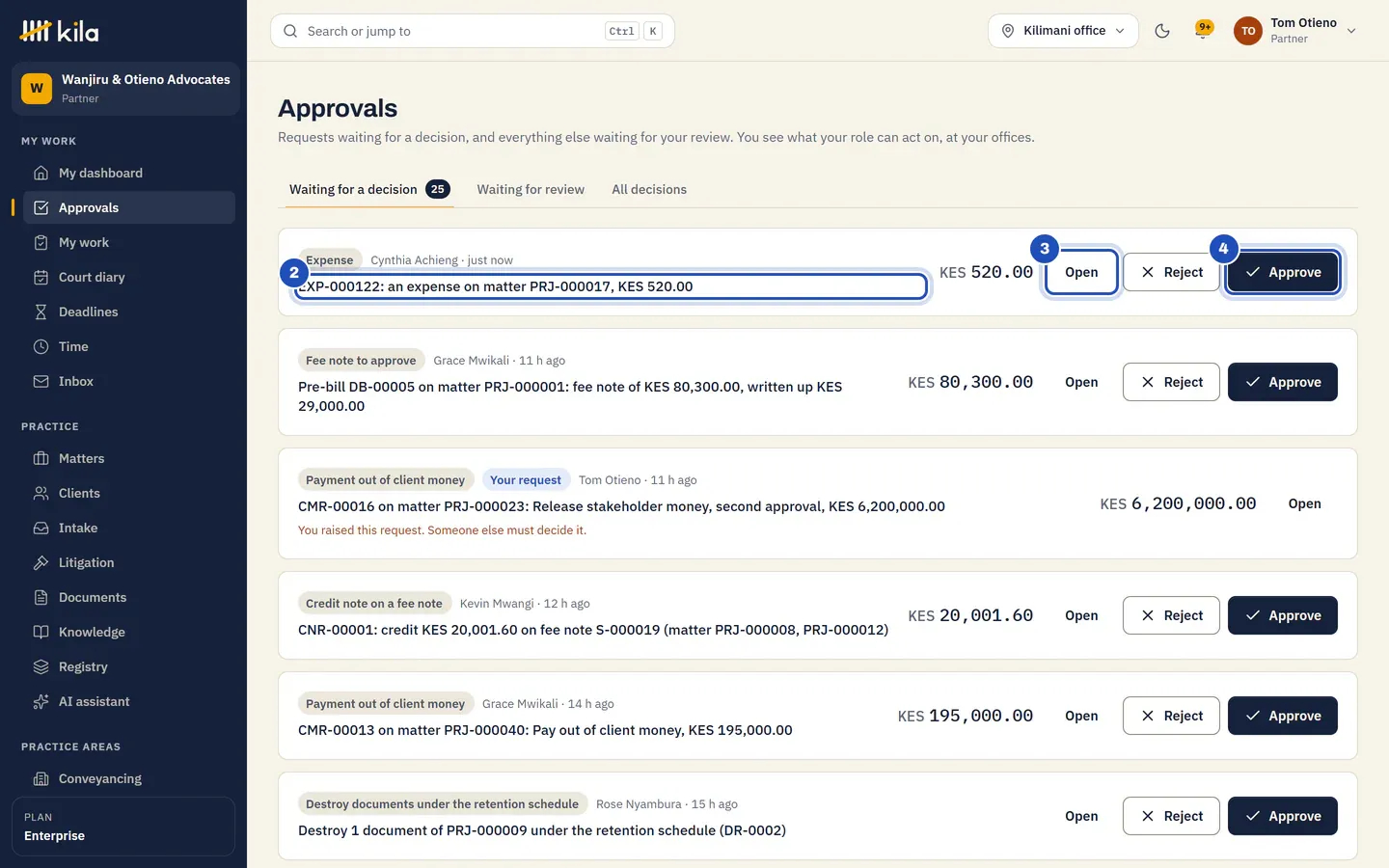Open Wanjiru & Otieno Advocates firm switcher
The height and width of the screenshot is (868, 1389).
(125, 89)
